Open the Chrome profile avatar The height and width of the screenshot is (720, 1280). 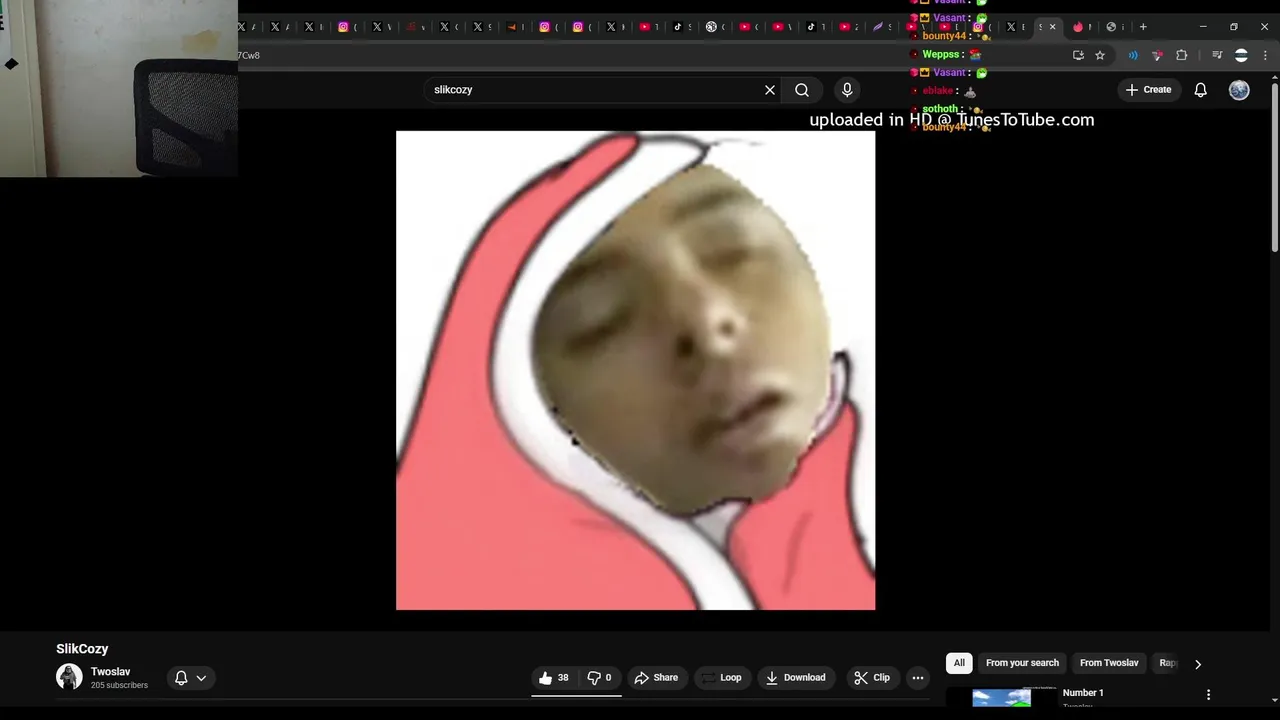coord(1241,55)
